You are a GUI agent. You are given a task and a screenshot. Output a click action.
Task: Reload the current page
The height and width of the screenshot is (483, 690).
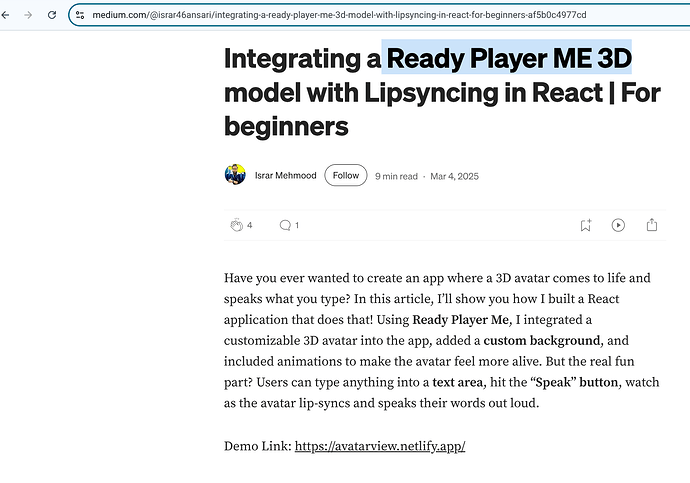coord(50,15)
